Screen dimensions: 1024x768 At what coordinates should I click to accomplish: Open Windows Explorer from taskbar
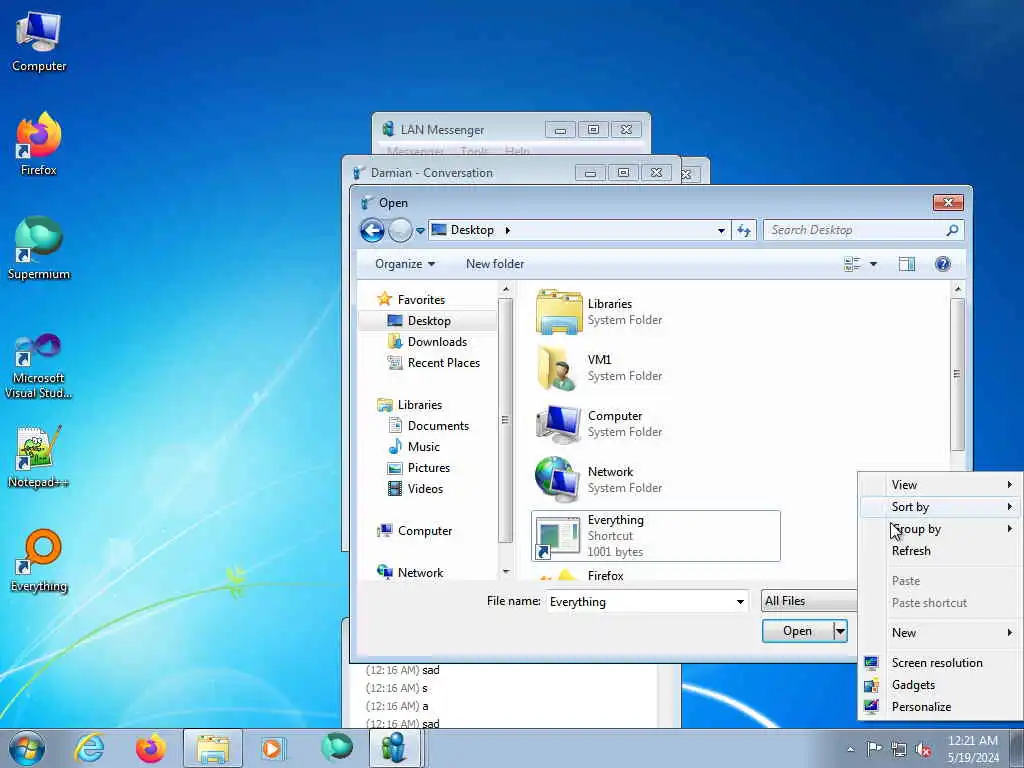click(x=212, y=748)
